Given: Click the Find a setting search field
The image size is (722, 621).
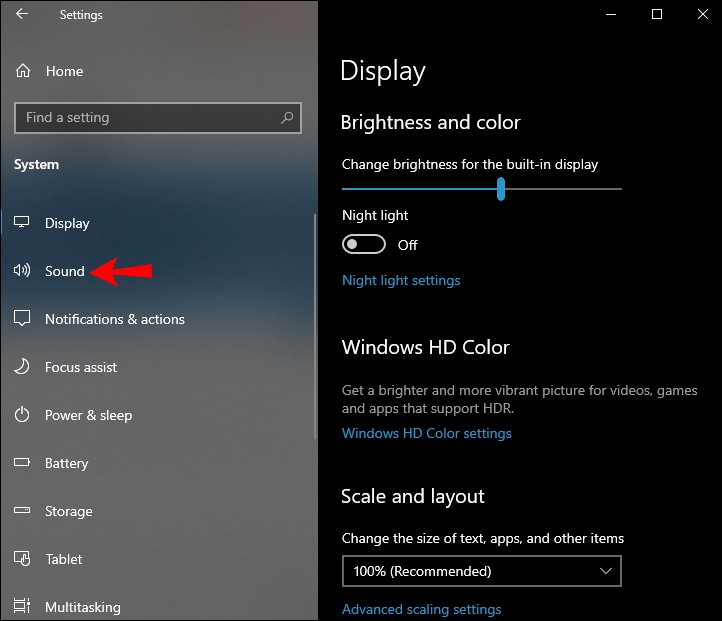Looking at the screenshot, I should [158, 118].
